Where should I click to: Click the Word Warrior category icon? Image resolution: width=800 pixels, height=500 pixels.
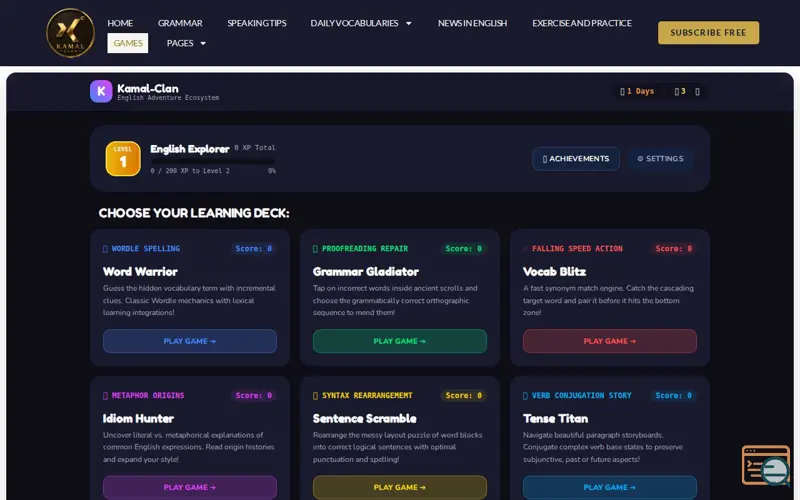[x=105, y=249]
